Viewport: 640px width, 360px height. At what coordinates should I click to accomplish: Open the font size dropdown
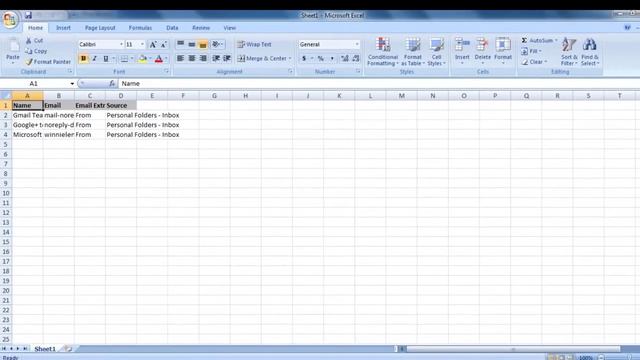142,44
